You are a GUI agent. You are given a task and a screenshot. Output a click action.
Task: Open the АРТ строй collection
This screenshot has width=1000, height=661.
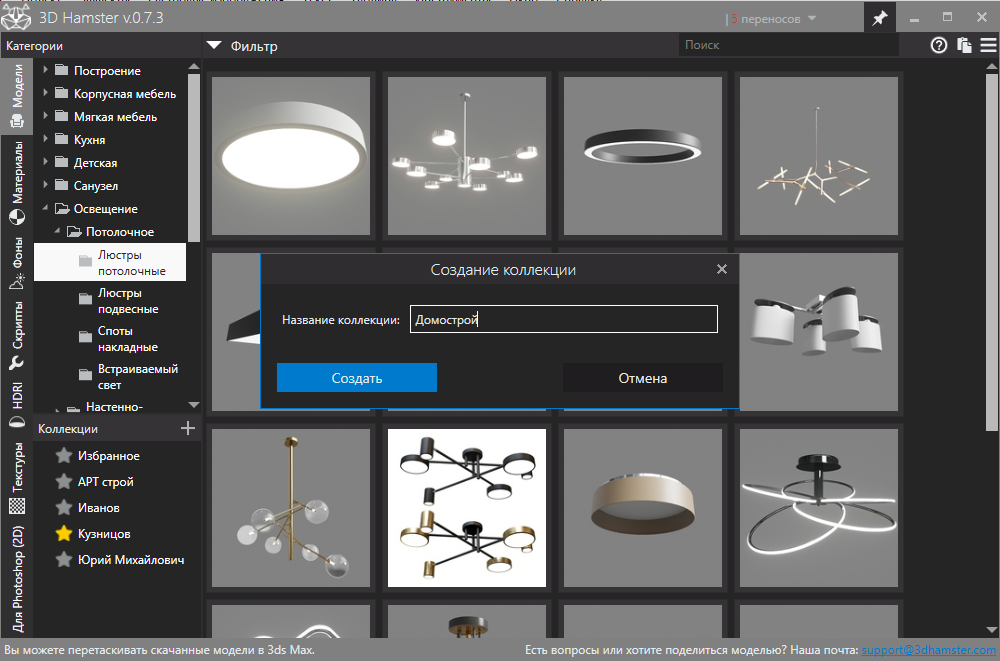coord(106,482)
